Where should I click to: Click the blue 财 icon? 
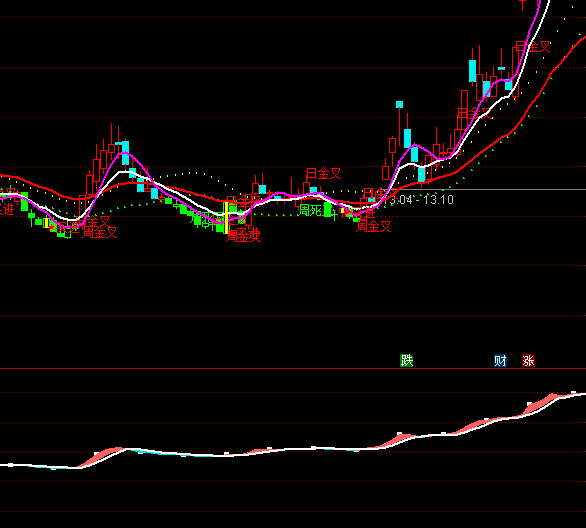point(500,361)
